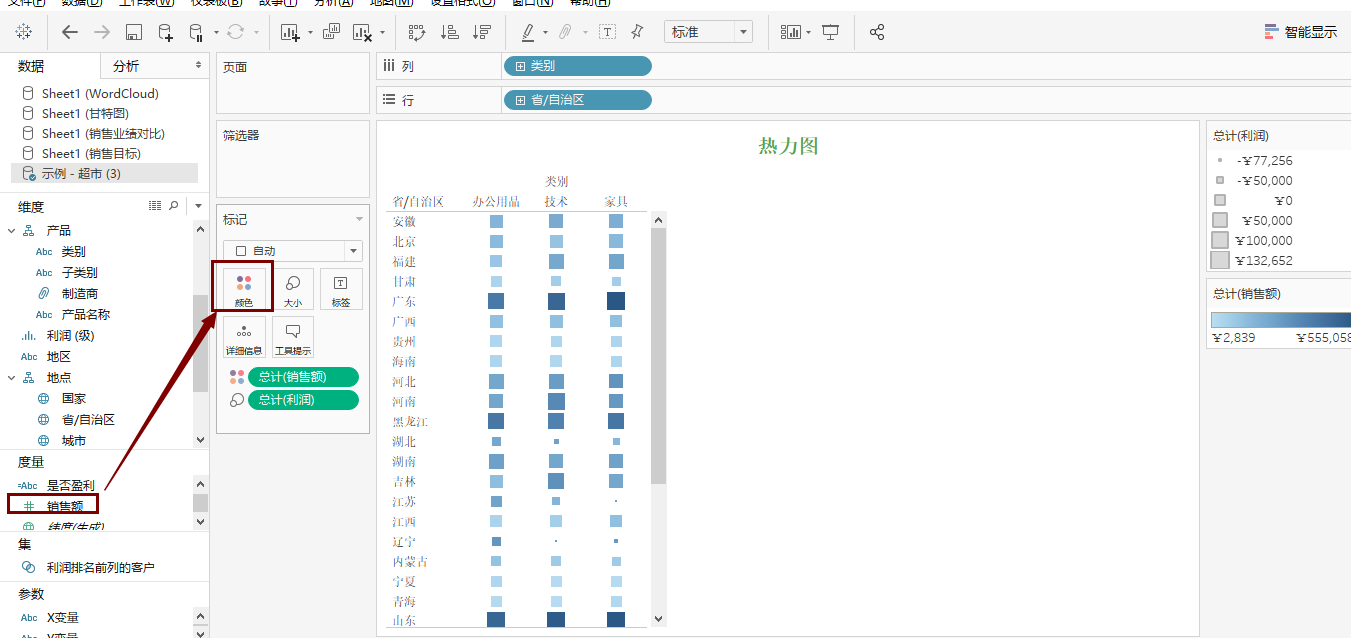The width and height of the screenshot is (1351, 638).
Task: Open the highlight dropdown arrow
Action: [545, 33]
